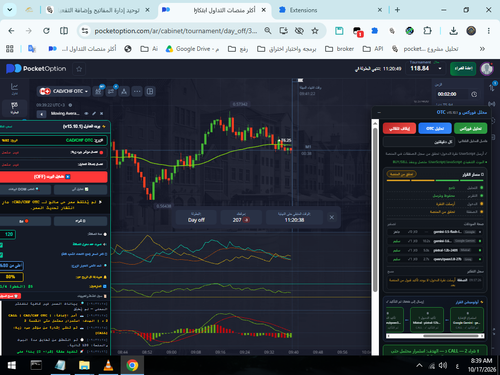The width and height of the screenshot is (500, 375).
Task: Close the Day off tournament info bar
Action: pyautogui.click(x=332, y=217)
